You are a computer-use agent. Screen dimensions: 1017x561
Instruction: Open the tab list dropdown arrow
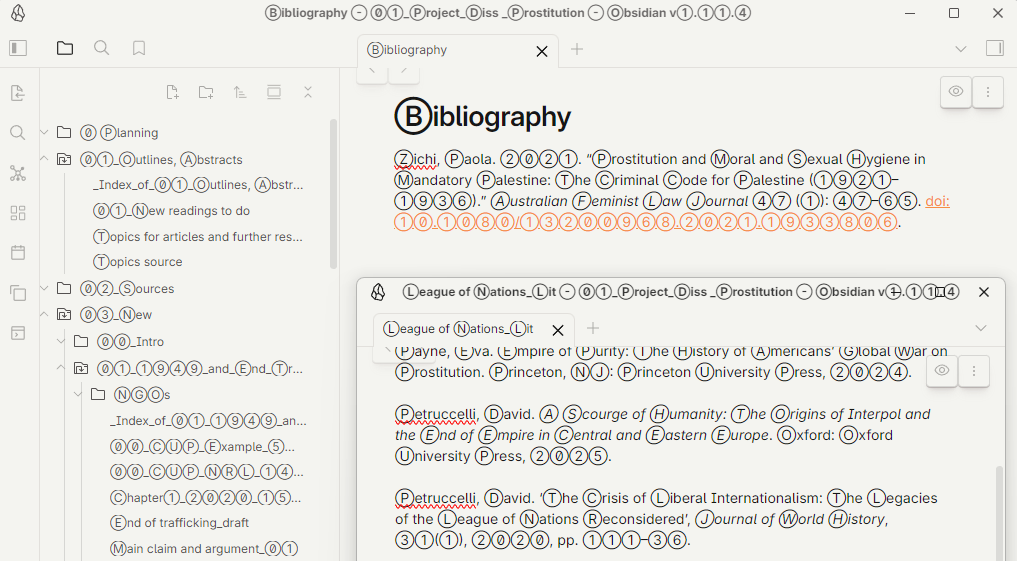(x=961, y=49)
